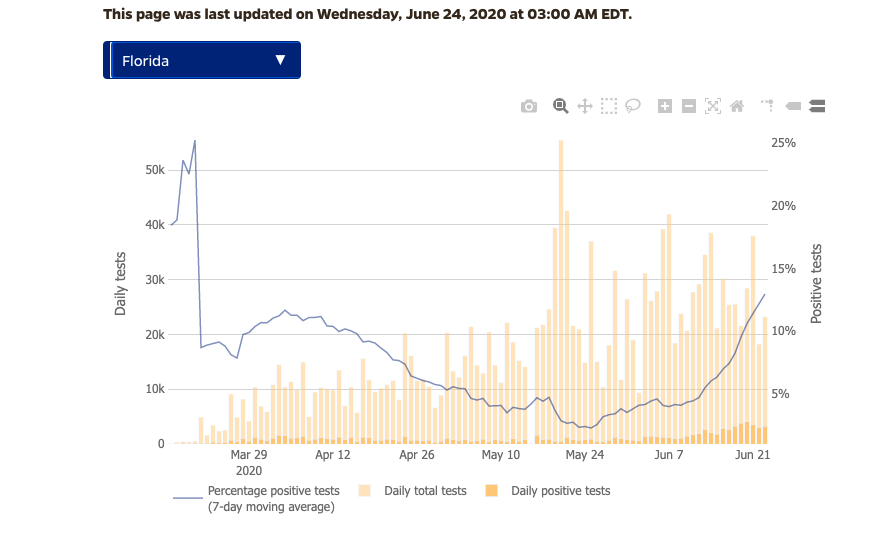
Task: Select the Pan tool in chart toolbar
Action: click(585, 106)
